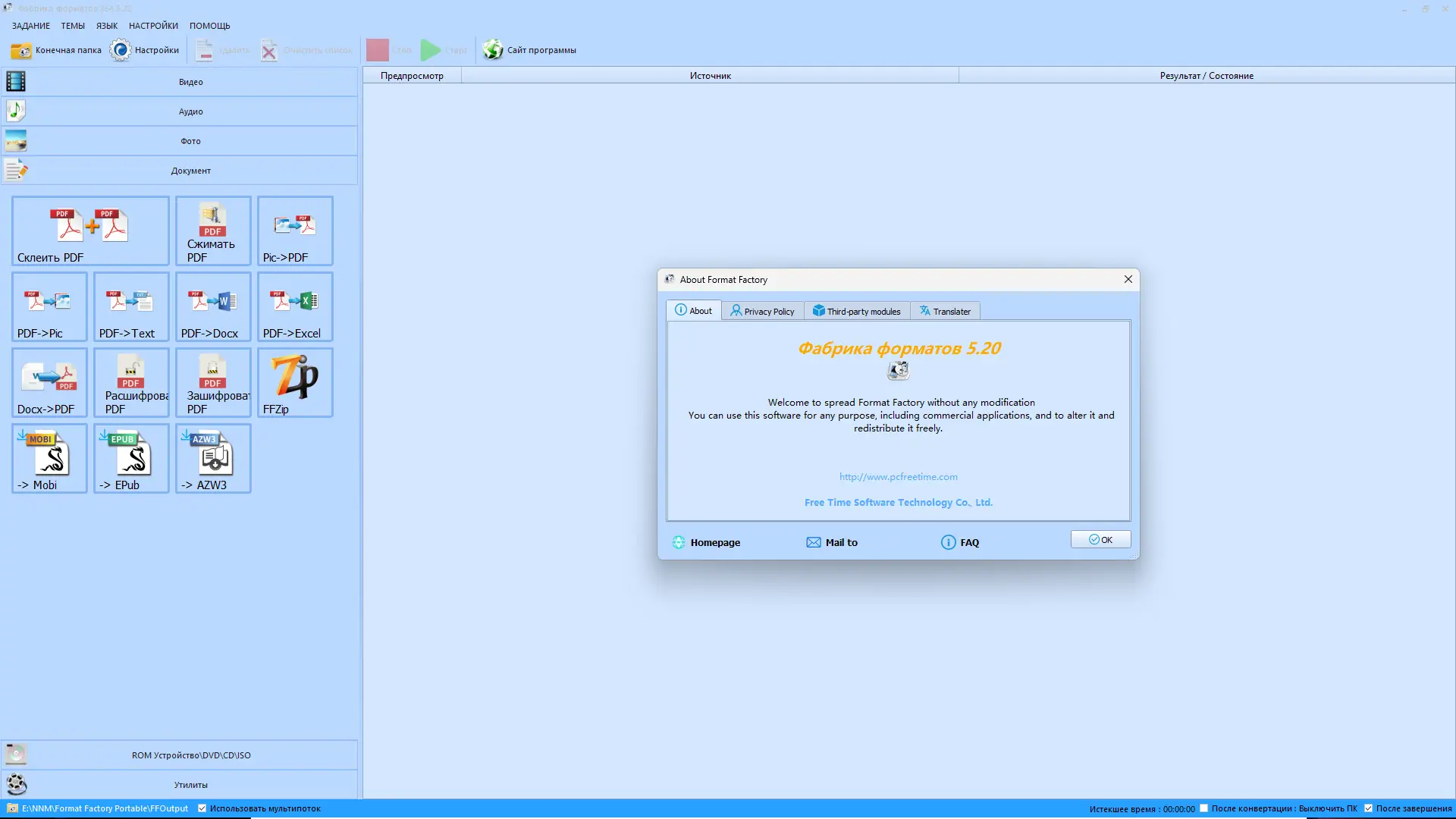Screen dimensions: 1456x819
Task: Uncheck the После завершения checkbox
Action: coord(1368,808)
